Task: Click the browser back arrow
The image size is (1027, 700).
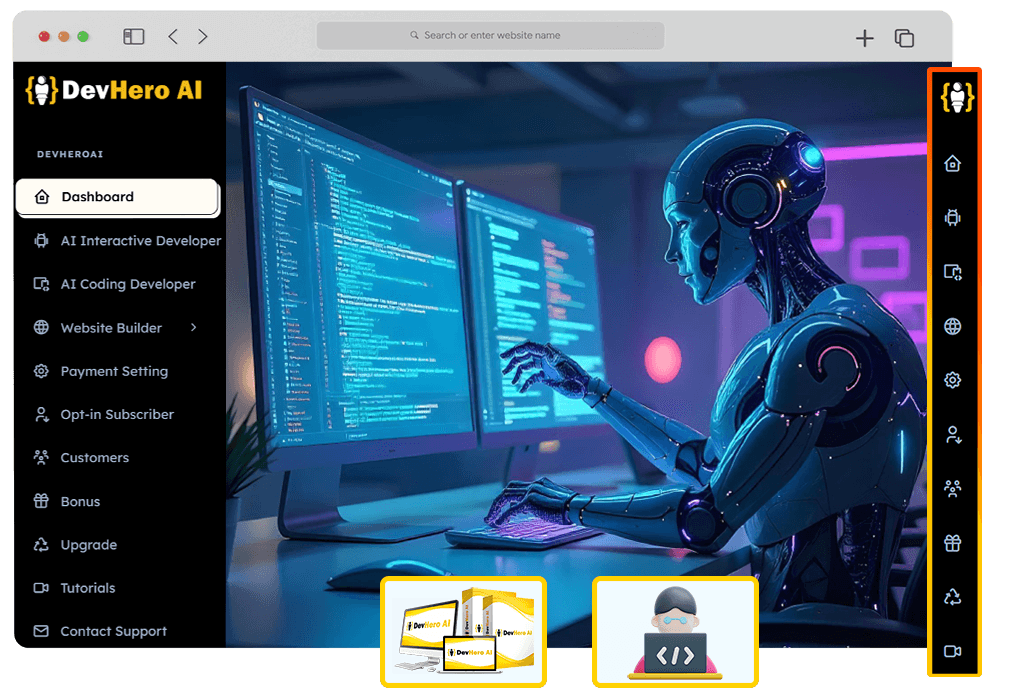Action: tap(173, 37)
